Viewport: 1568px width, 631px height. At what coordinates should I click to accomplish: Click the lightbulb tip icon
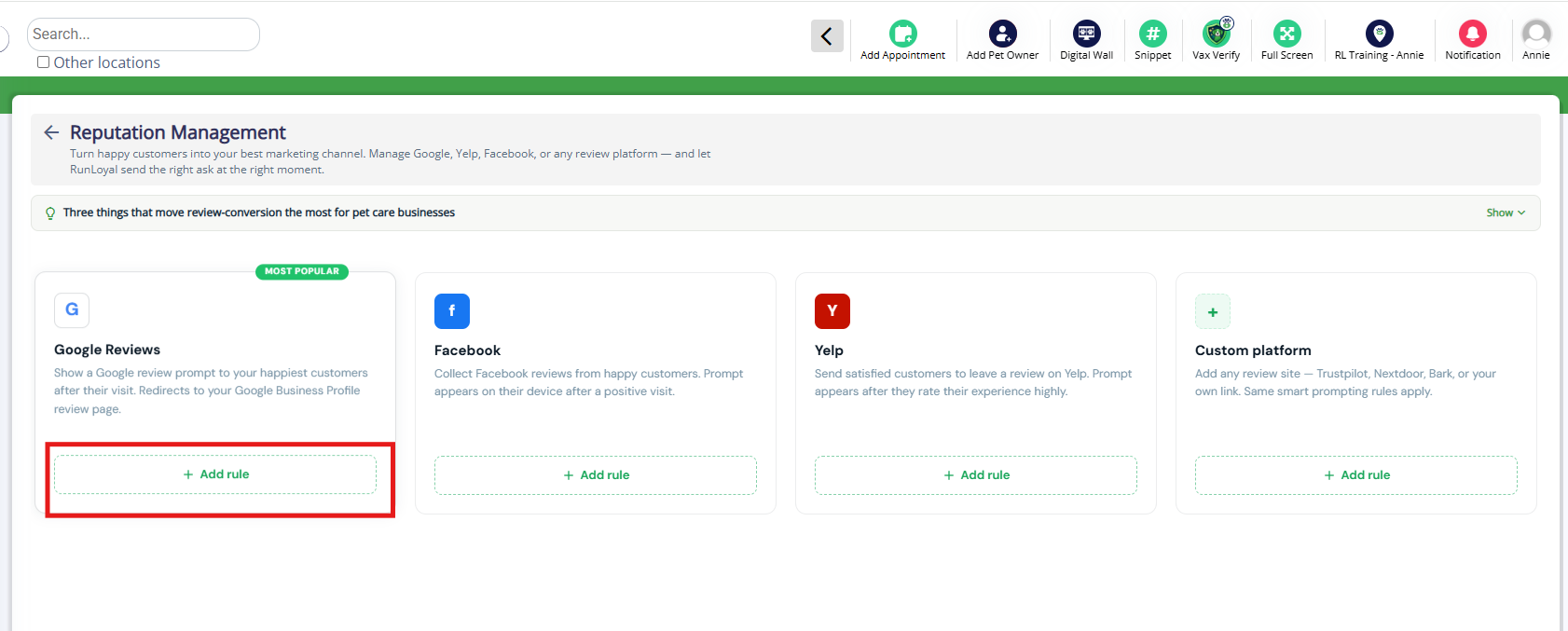[50, 213]
